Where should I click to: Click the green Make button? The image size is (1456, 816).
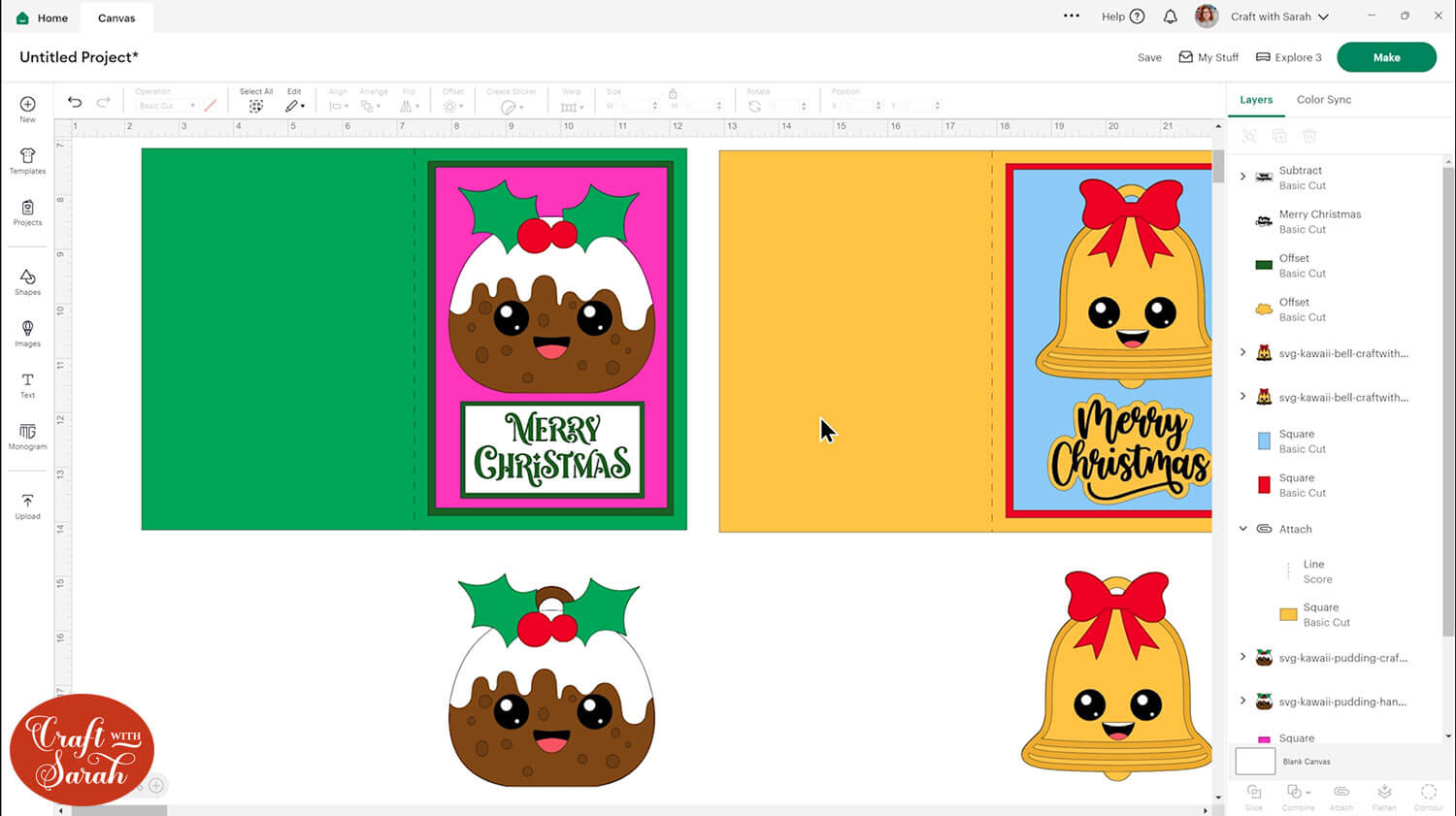[1385, 57]
